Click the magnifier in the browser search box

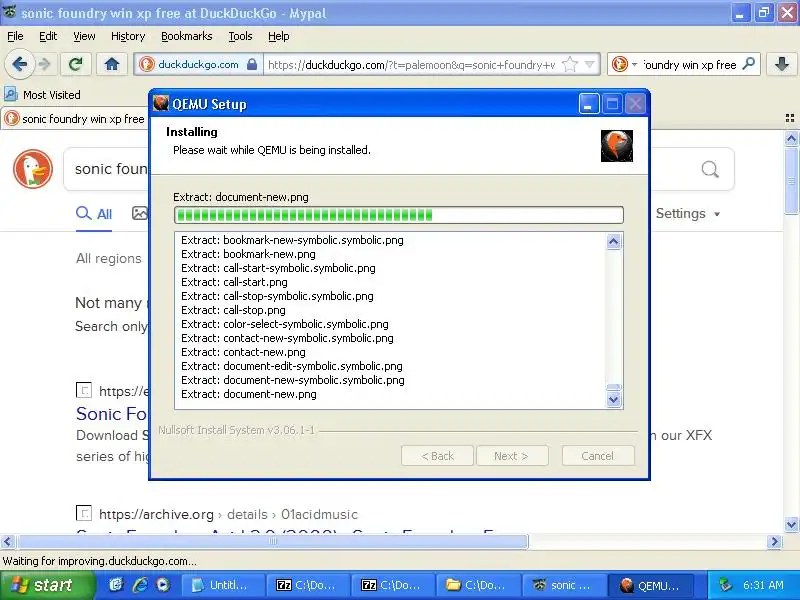748,64
